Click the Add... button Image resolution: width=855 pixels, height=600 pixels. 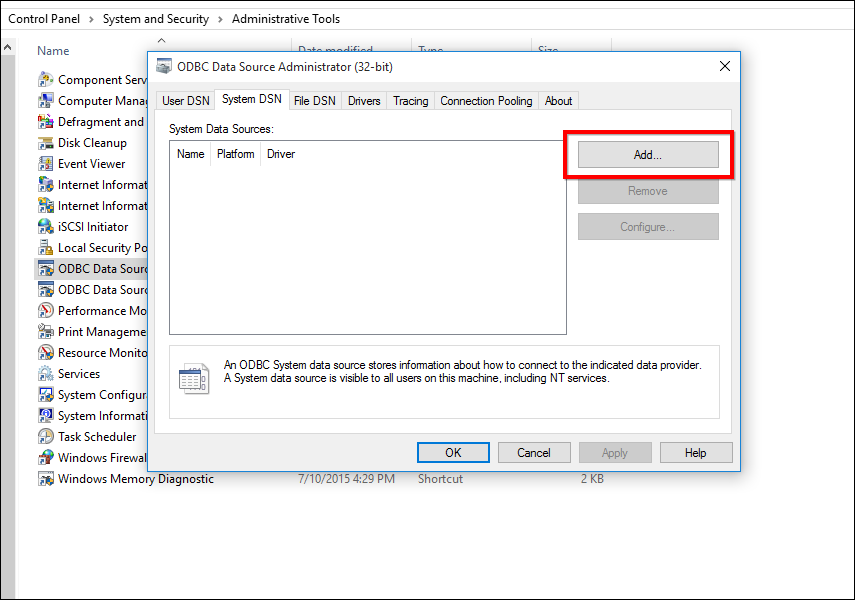[x=648, y=155]
